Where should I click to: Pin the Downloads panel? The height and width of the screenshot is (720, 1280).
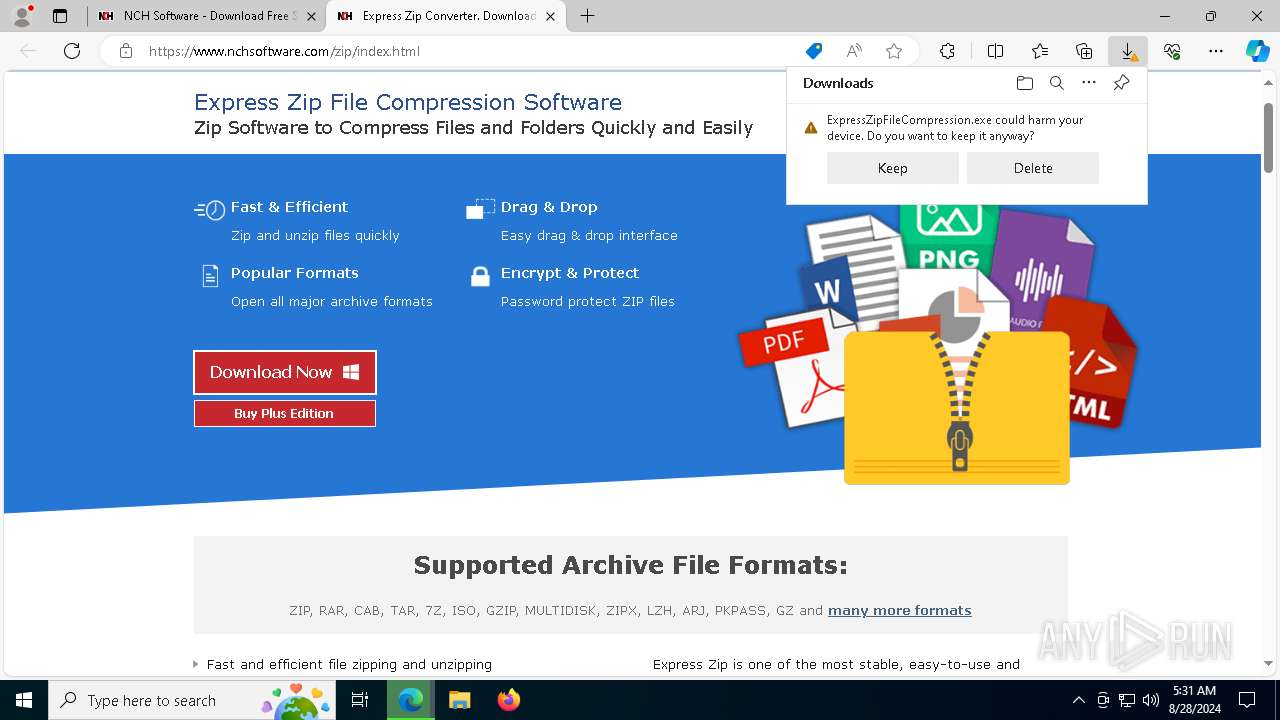click(x=1121, y=83)
